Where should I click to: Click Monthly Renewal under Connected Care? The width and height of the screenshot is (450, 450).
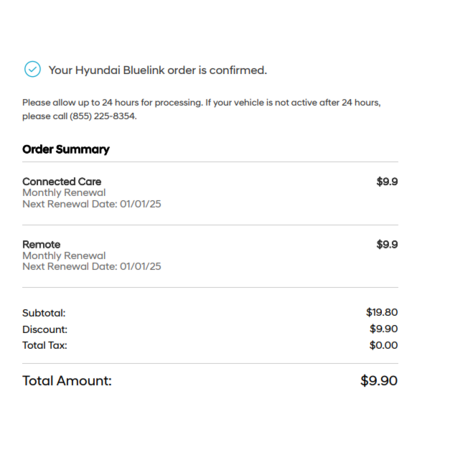[x=64, y=193]
